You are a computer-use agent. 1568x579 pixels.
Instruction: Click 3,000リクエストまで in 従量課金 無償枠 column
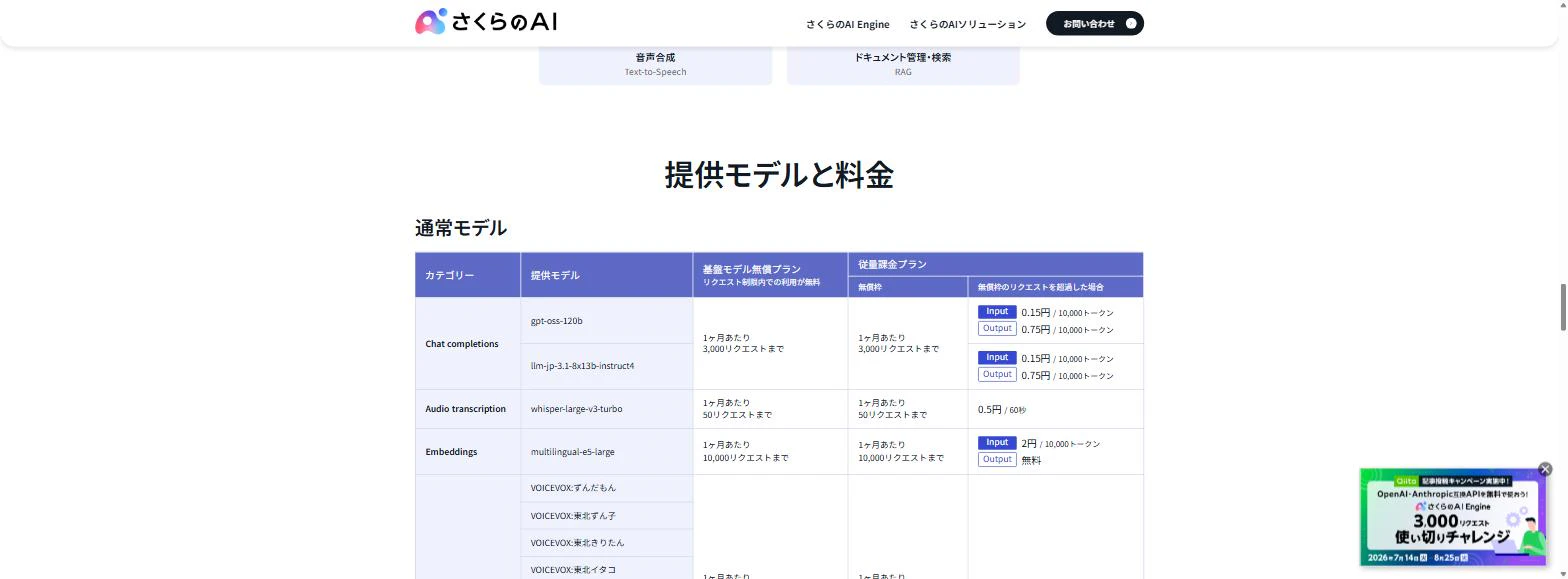click(x=899, y=349)
